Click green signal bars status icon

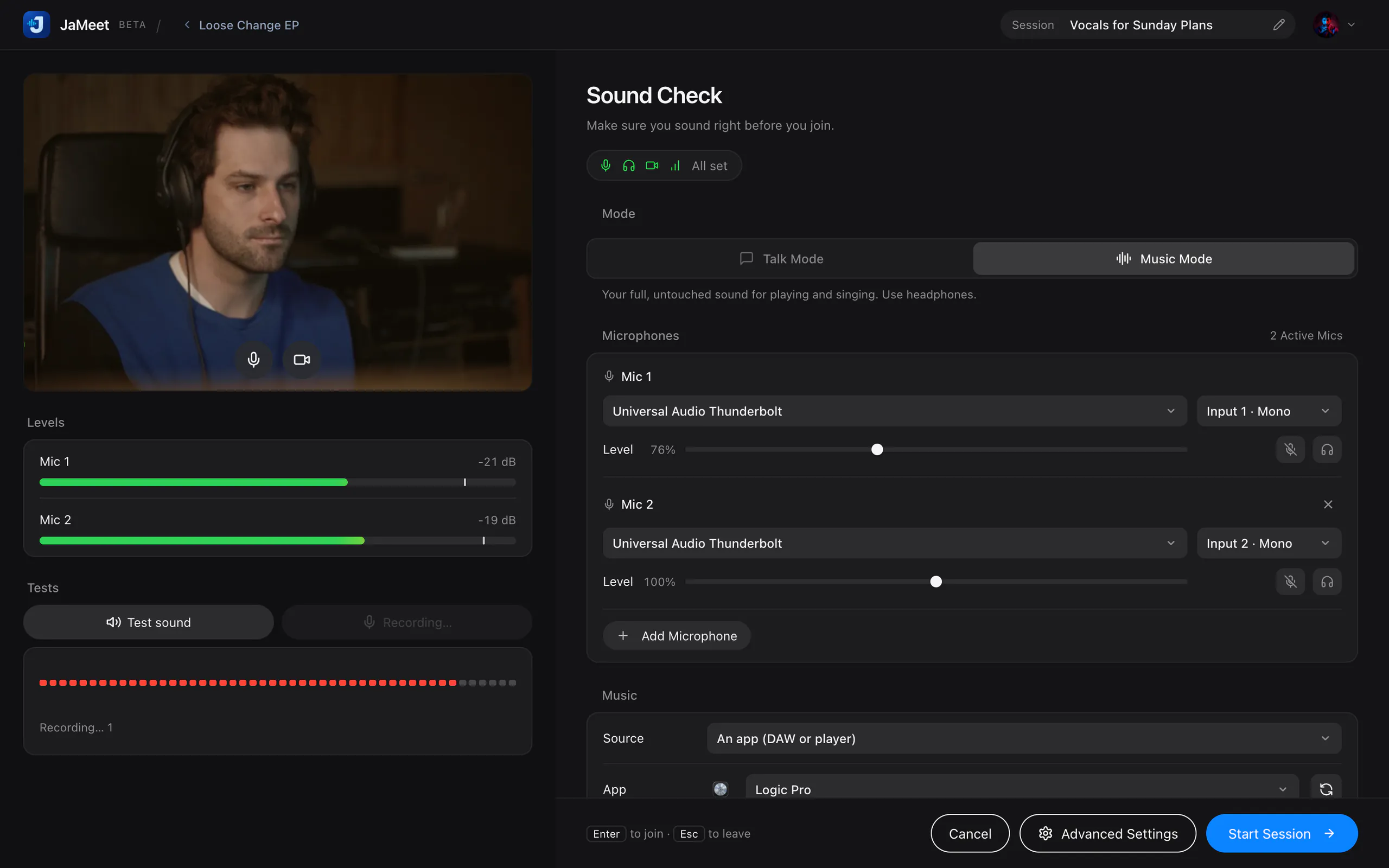tap(675, 165)
